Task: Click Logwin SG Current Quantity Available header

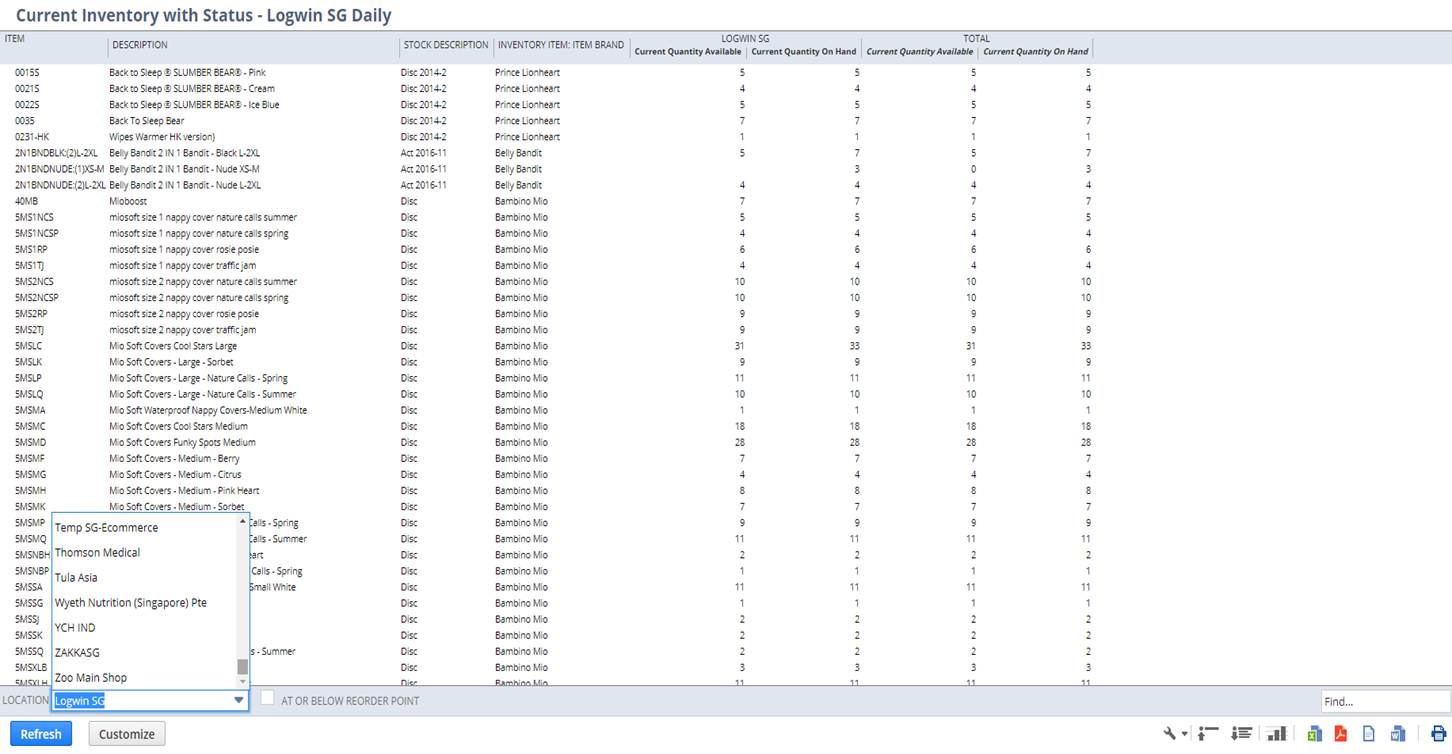Action: (x=688, y=52)
